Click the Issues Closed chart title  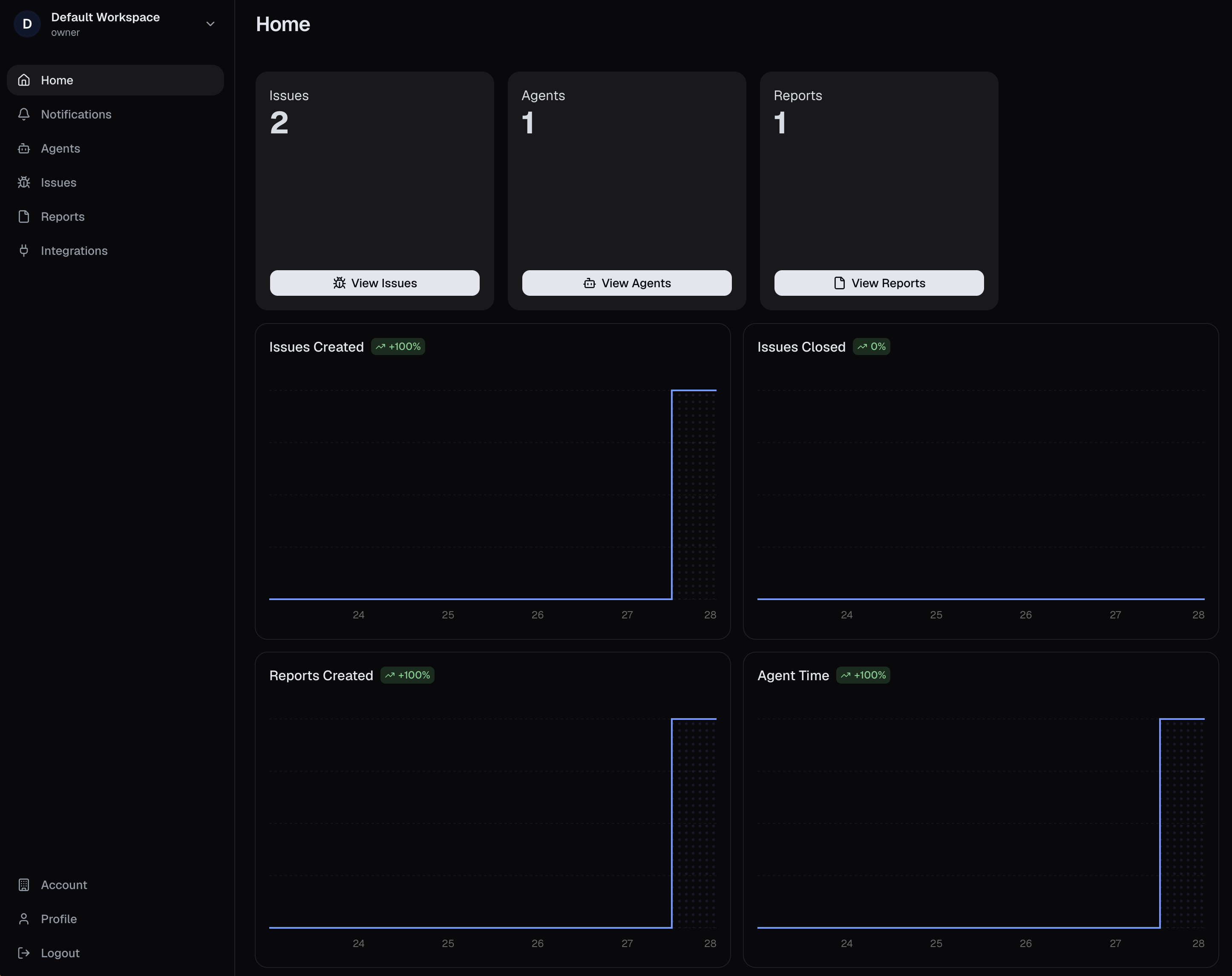tap(801, 347)
